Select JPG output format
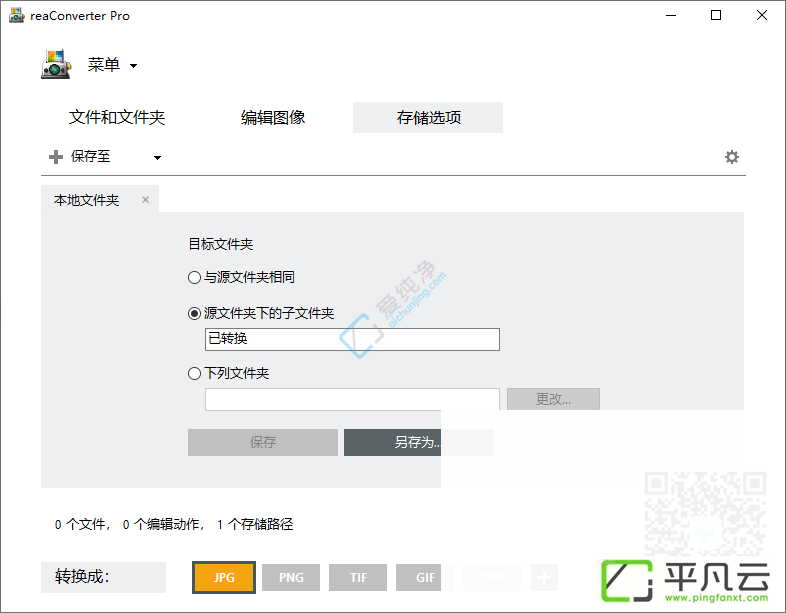This screenshot has width=786, height=613. (224, 577)
